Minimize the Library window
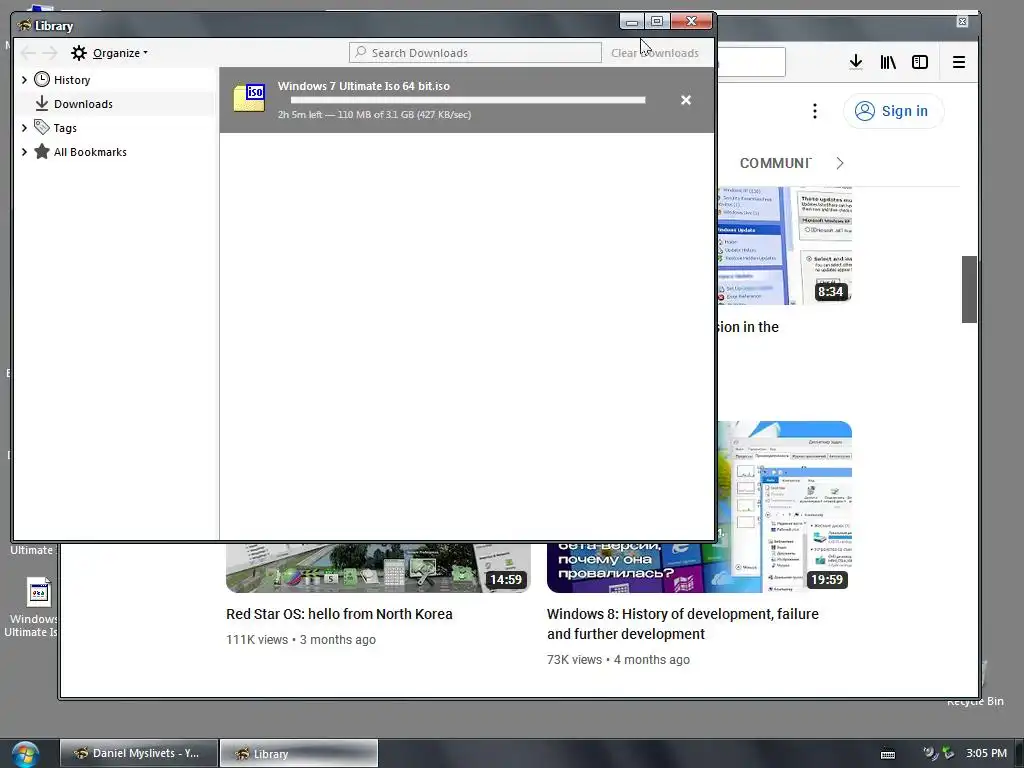 632,22
